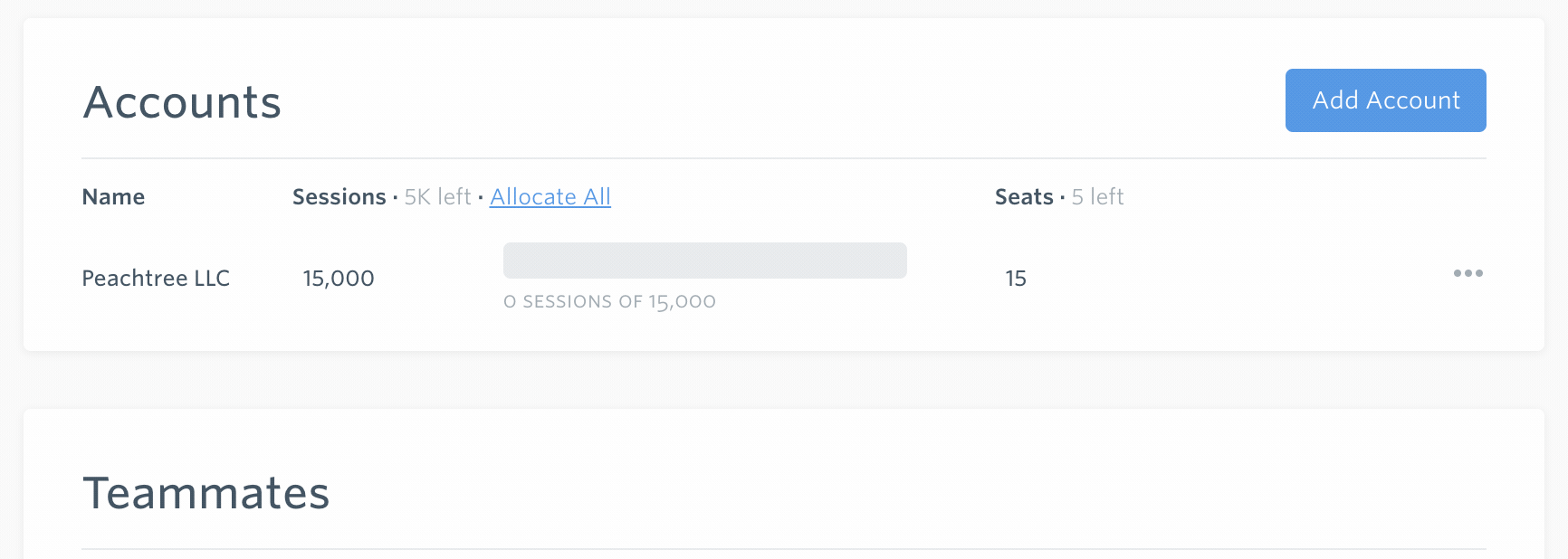Select the 15,000 sessions value

338,279
